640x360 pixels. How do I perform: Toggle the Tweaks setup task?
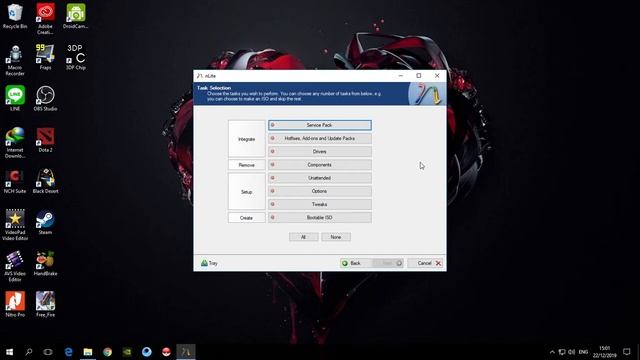320,204
